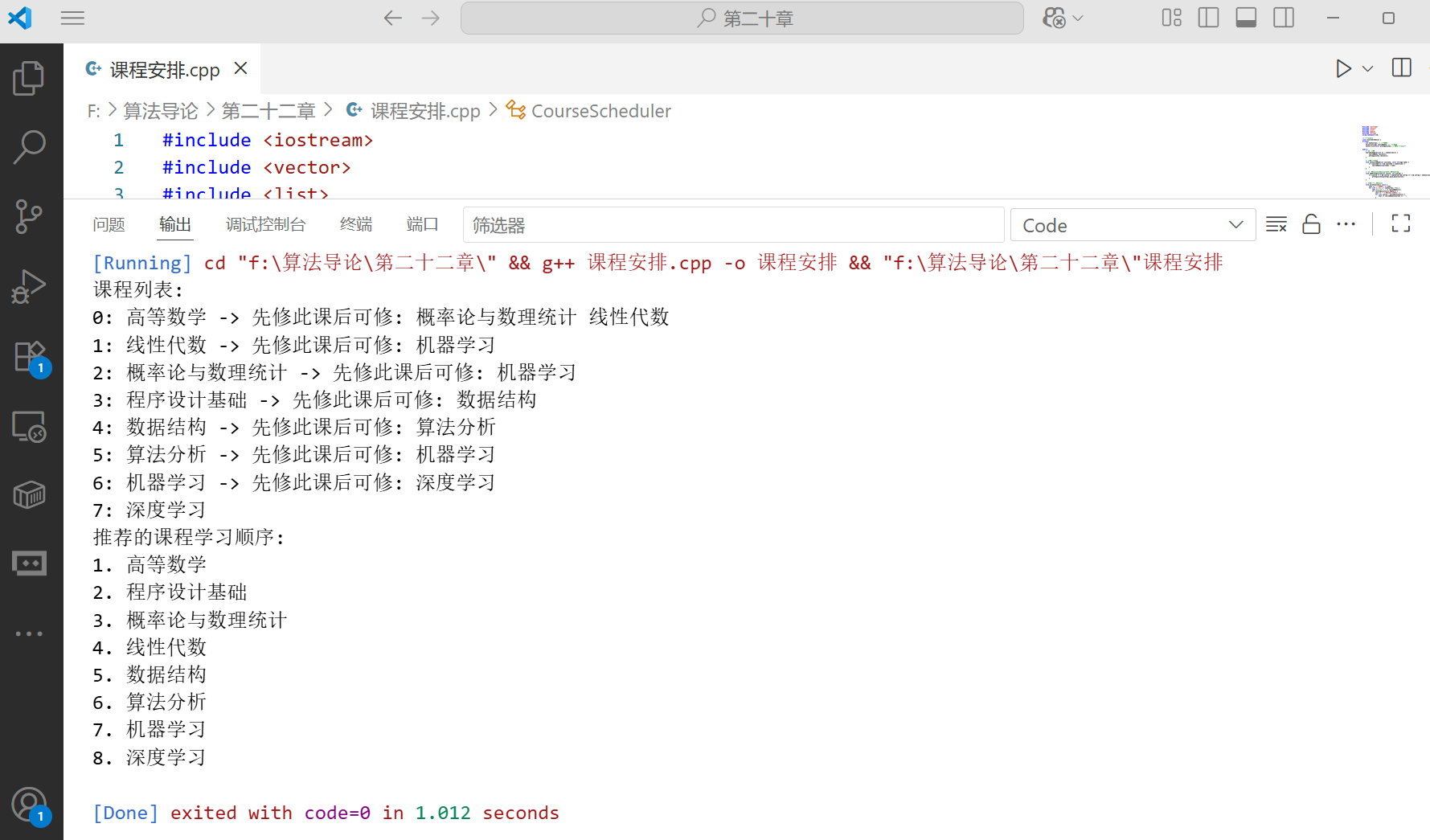
Task: Open the cube-shaped container view icon
Action: [29, 495]
